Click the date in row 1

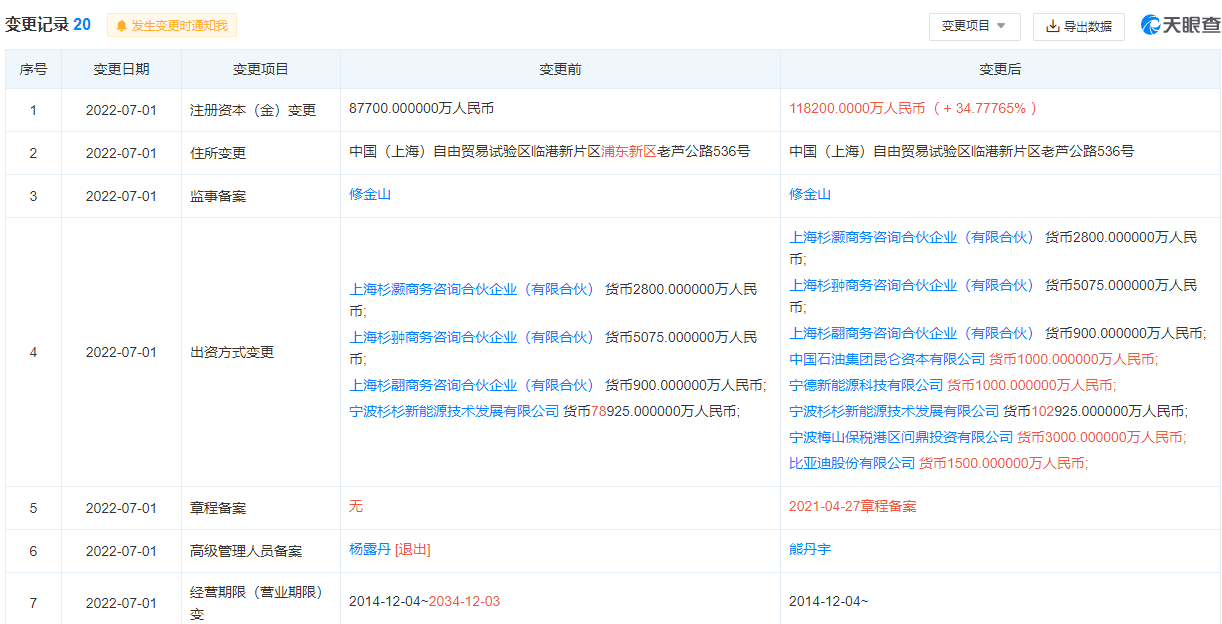point(121,110)
